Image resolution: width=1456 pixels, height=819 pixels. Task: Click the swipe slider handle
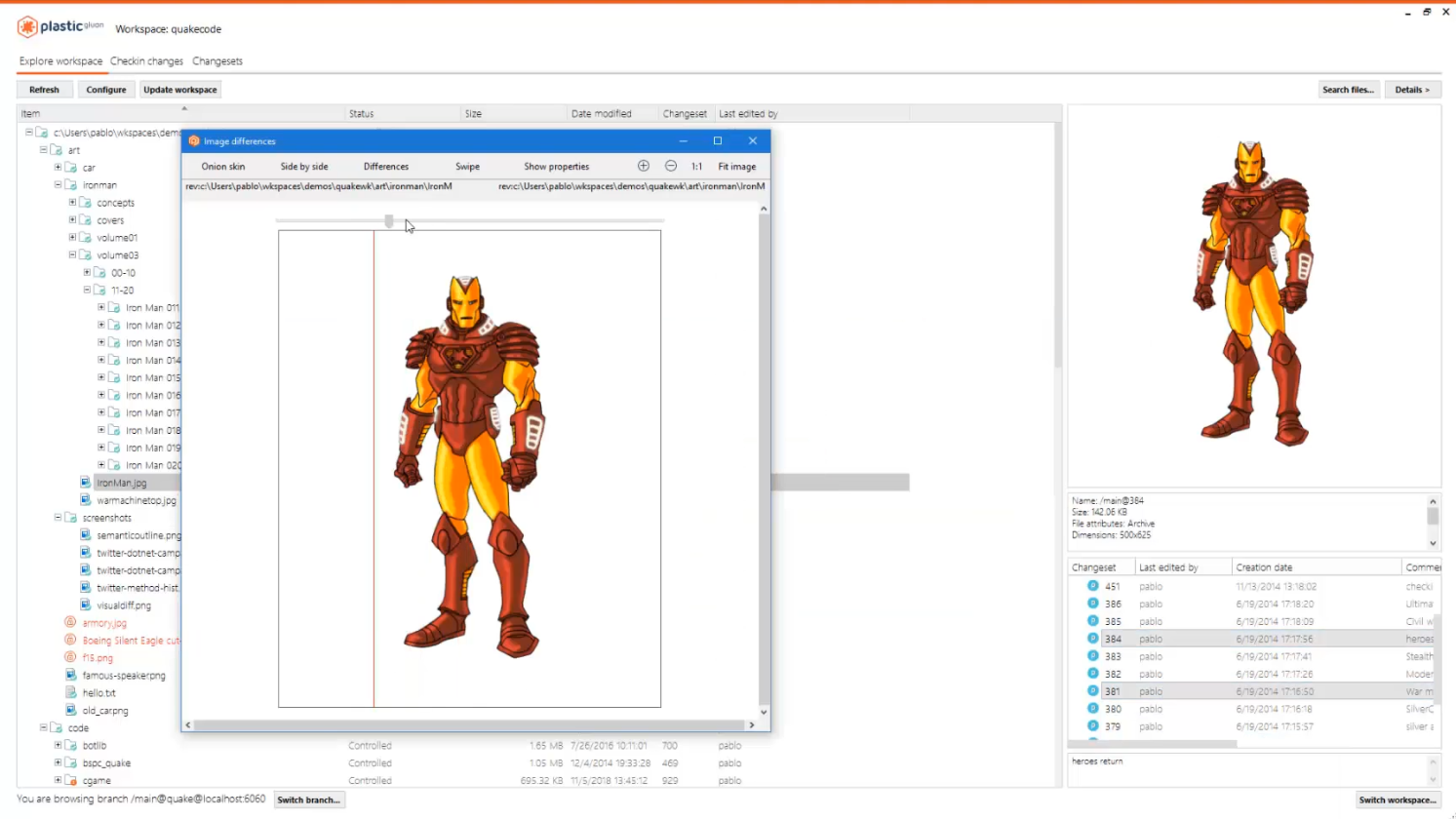point(389,221)
